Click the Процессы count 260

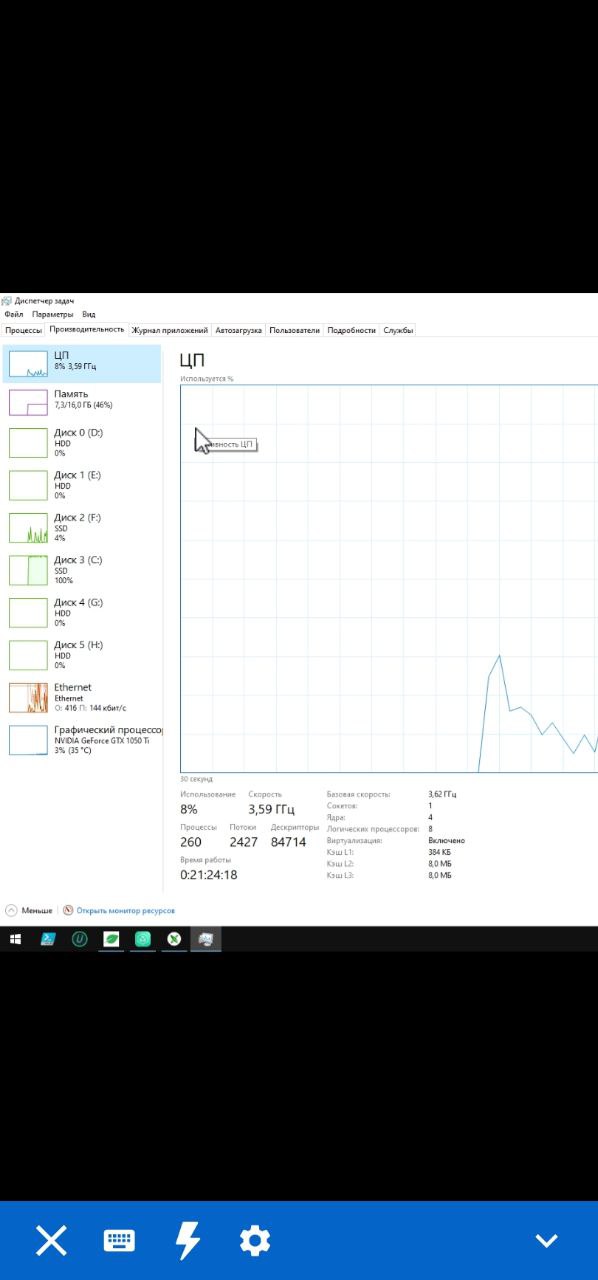click(x=191, y=842)
